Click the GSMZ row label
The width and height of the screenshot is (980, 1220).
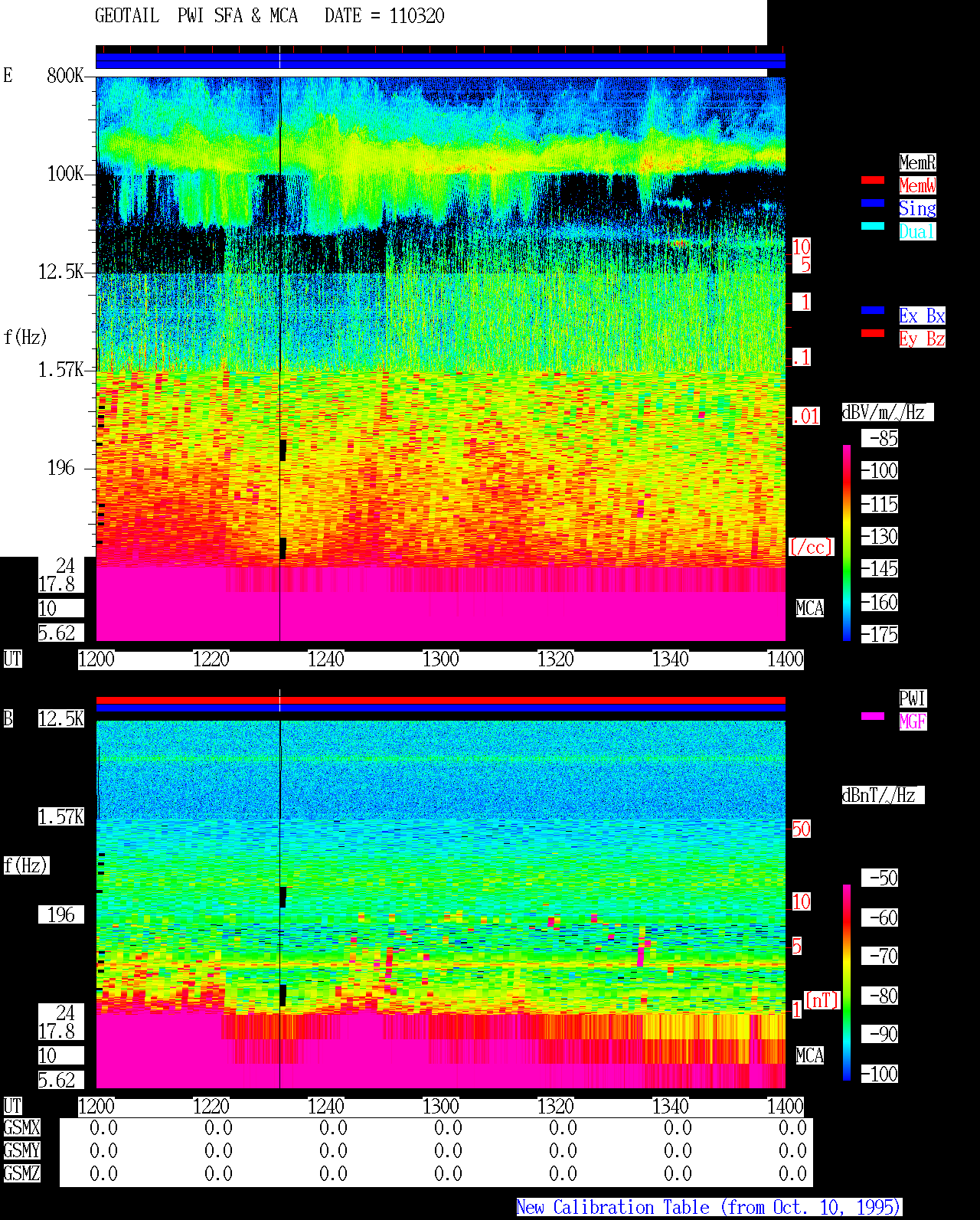21,1173
